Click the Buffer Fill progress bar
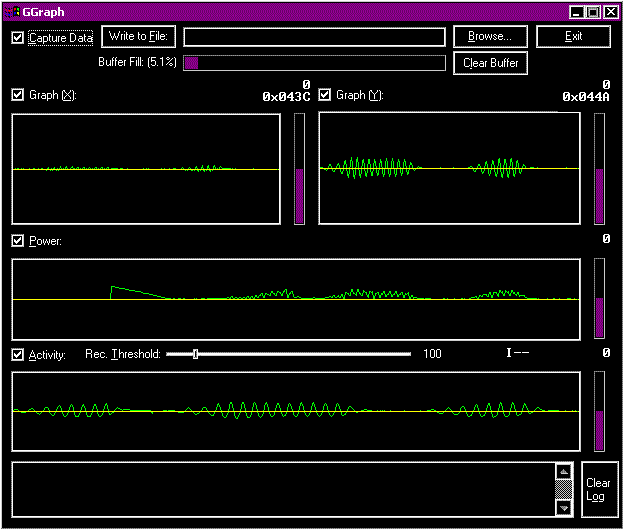The image size is (624, 530). click(x=314, y=63)
